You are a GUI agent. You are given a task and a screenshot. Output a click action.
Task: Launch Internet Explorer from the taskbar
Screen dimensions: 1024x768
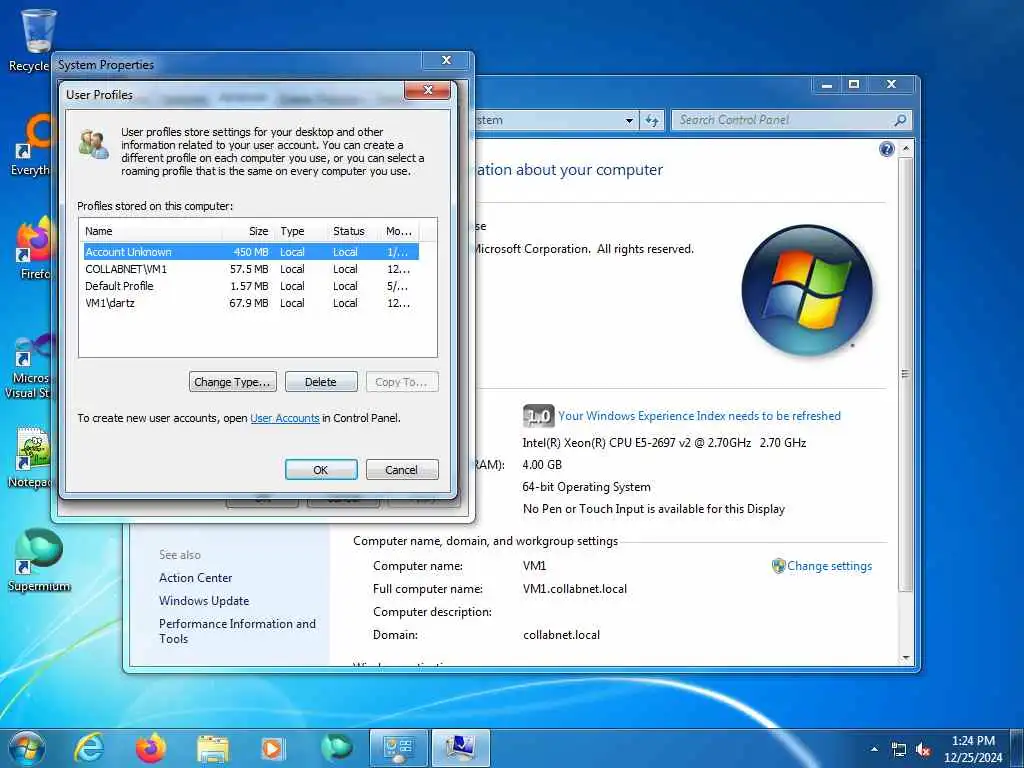point(88,748)
